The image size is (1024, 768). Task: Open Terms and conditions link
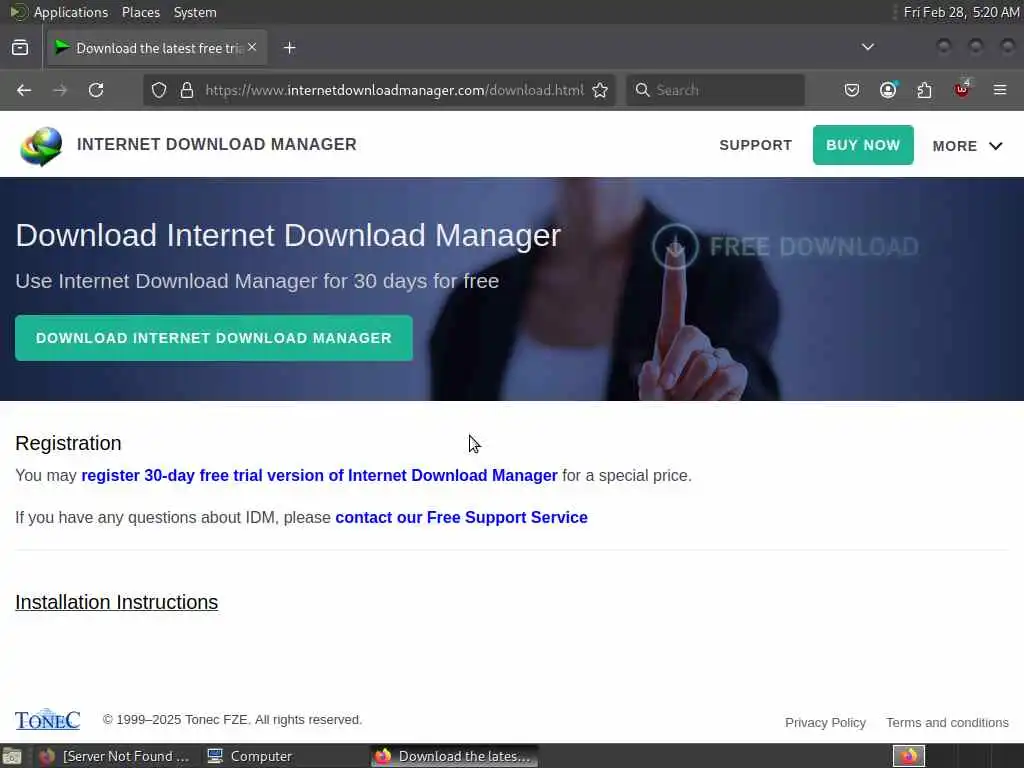click(947, 723)
